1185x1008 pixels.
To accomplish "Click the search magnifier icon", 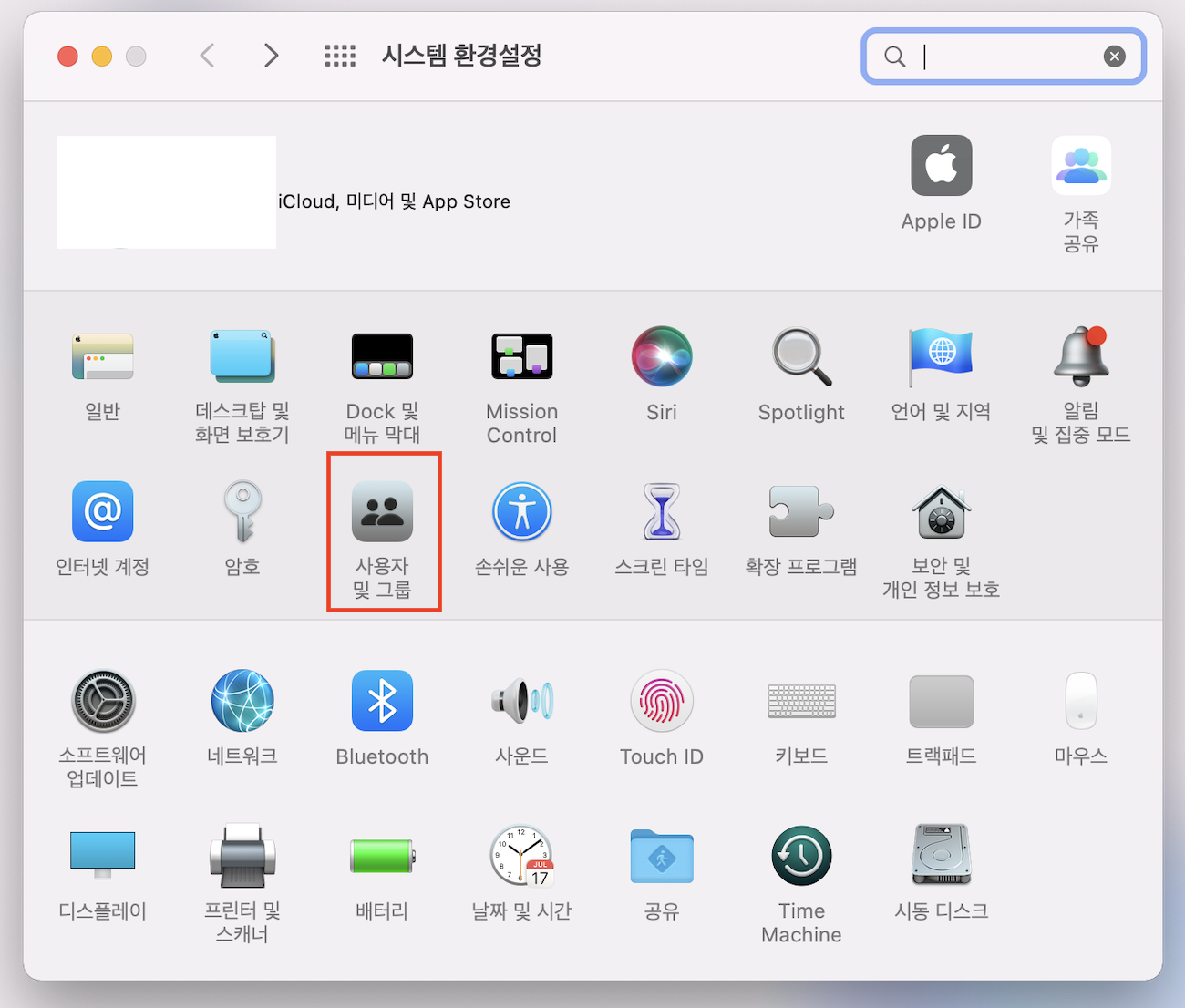I will click(895, 57).
